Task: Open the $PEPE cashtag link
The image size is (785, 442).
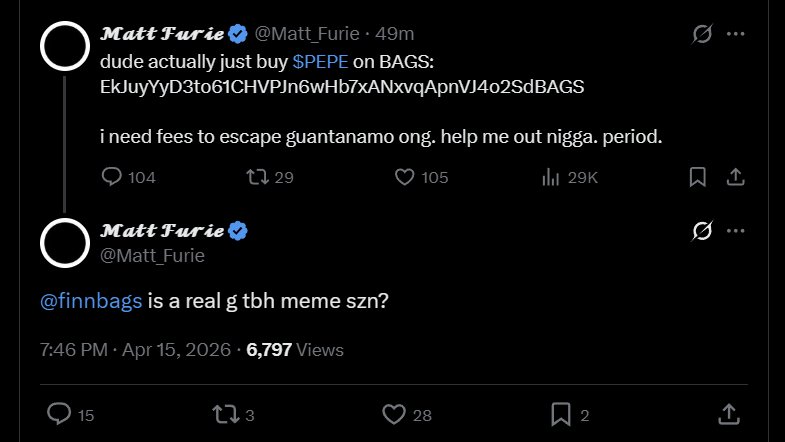Action: click(319, 60)
